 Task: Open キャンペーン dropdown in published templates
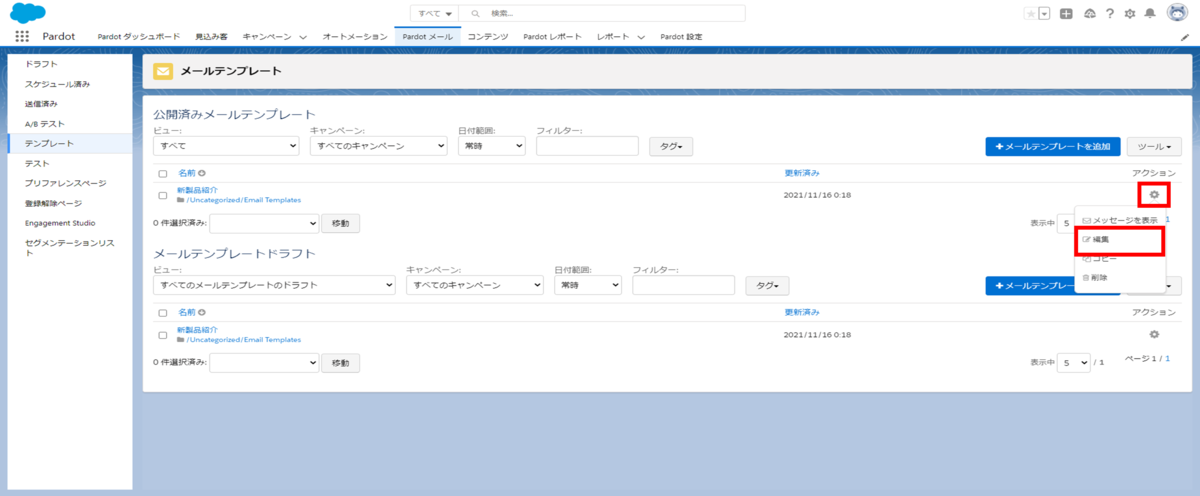(x=377, y=146)
